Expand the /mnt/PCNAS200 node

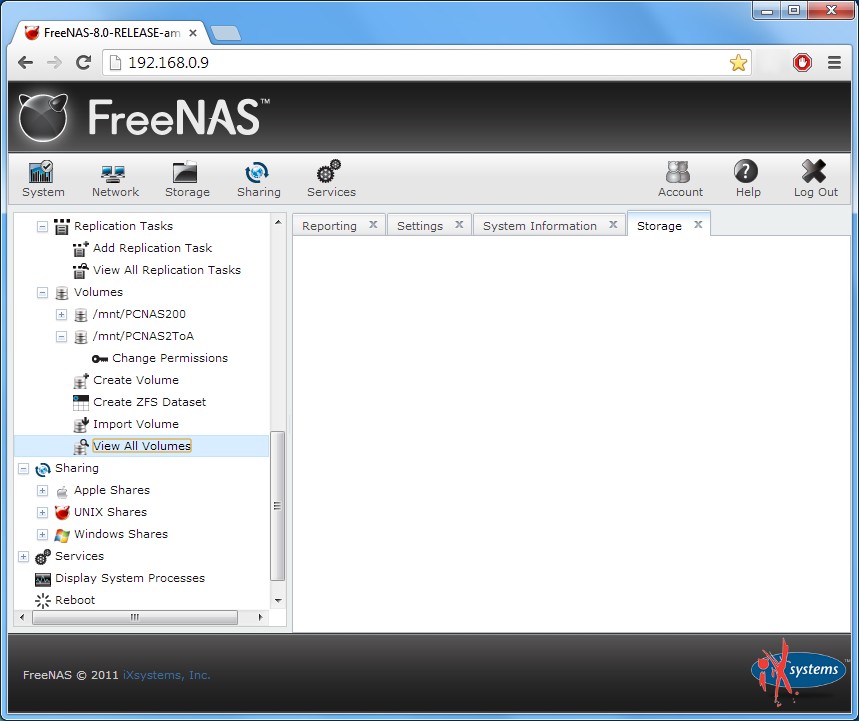click(61, 314)
